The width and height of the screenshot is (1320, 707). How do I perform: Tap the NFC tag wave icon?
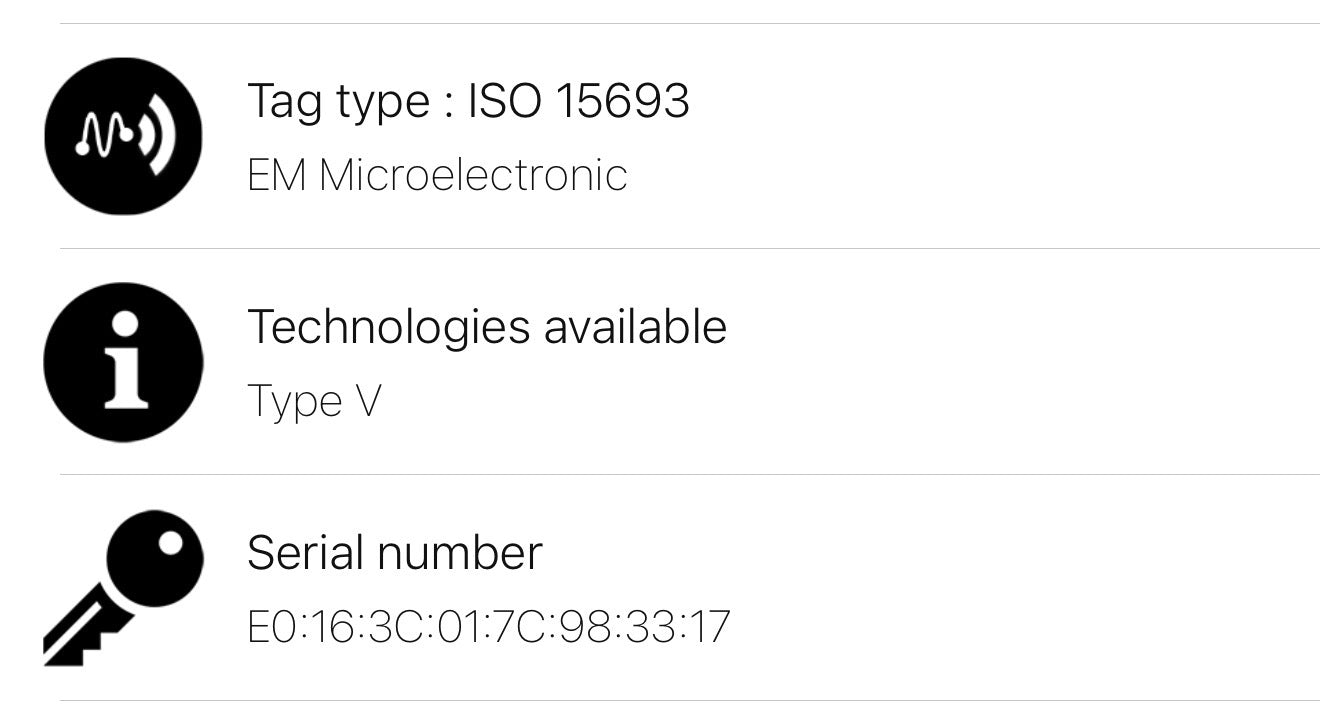coord(123,136)
